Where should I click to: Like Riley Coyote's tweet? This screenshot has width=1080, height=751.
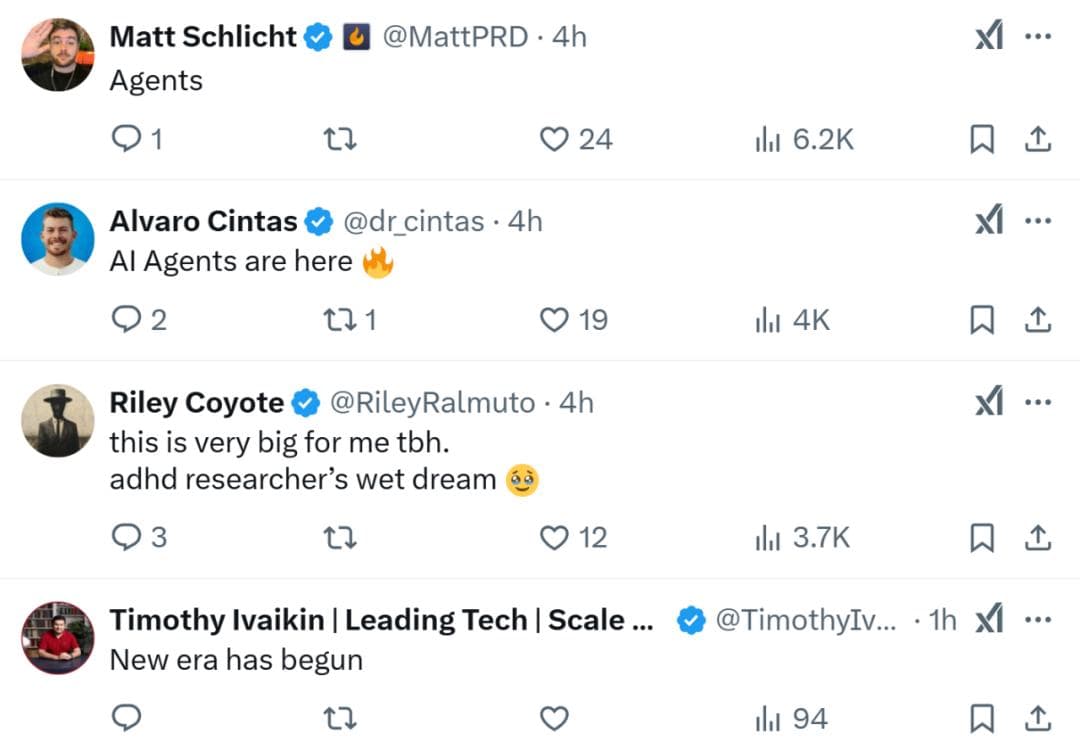554,538
